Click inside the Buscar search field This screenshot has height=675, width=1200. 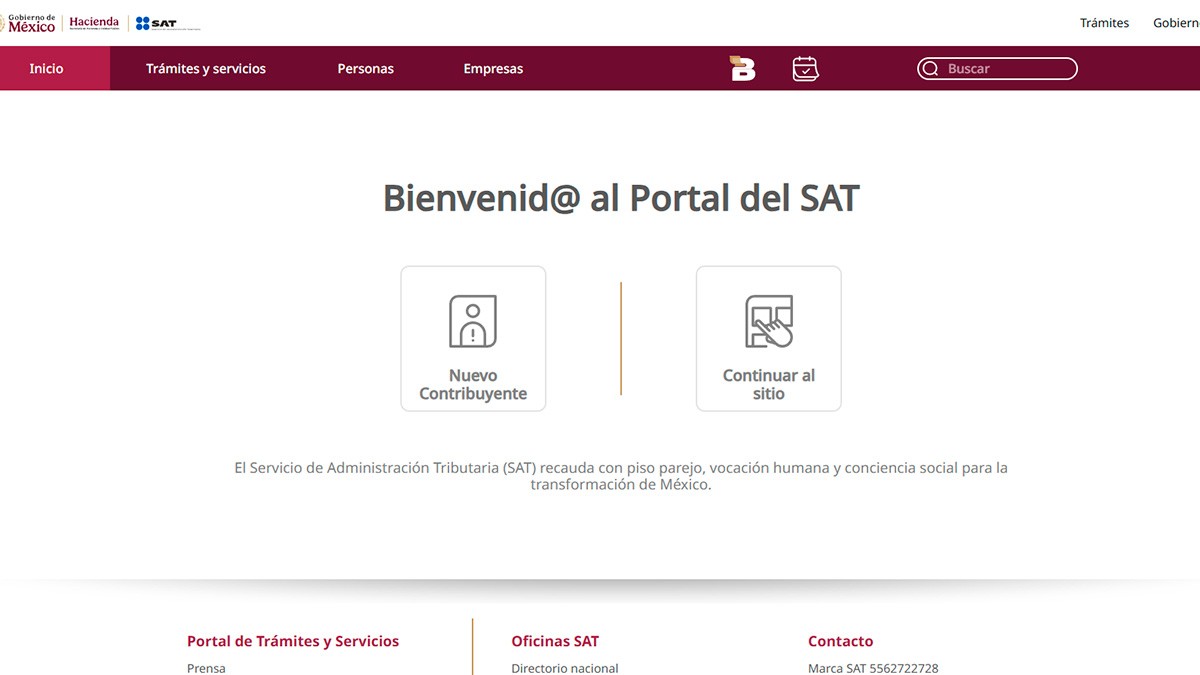click(x=1000, y=68)
